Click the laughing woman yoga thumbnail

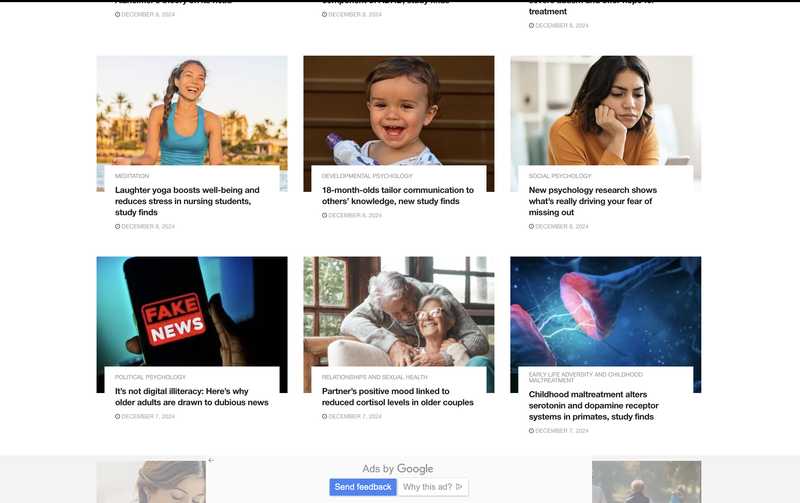[192, 110]
